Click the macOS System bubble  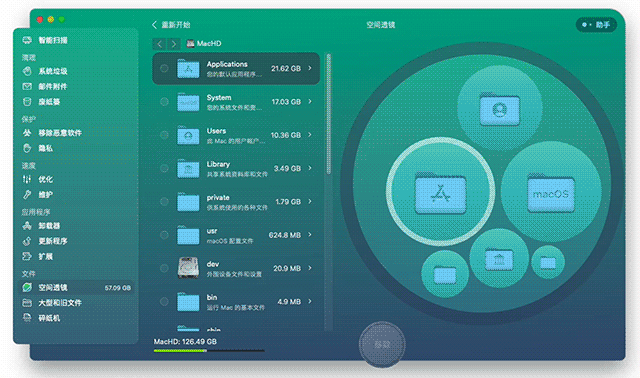(551, 192)
